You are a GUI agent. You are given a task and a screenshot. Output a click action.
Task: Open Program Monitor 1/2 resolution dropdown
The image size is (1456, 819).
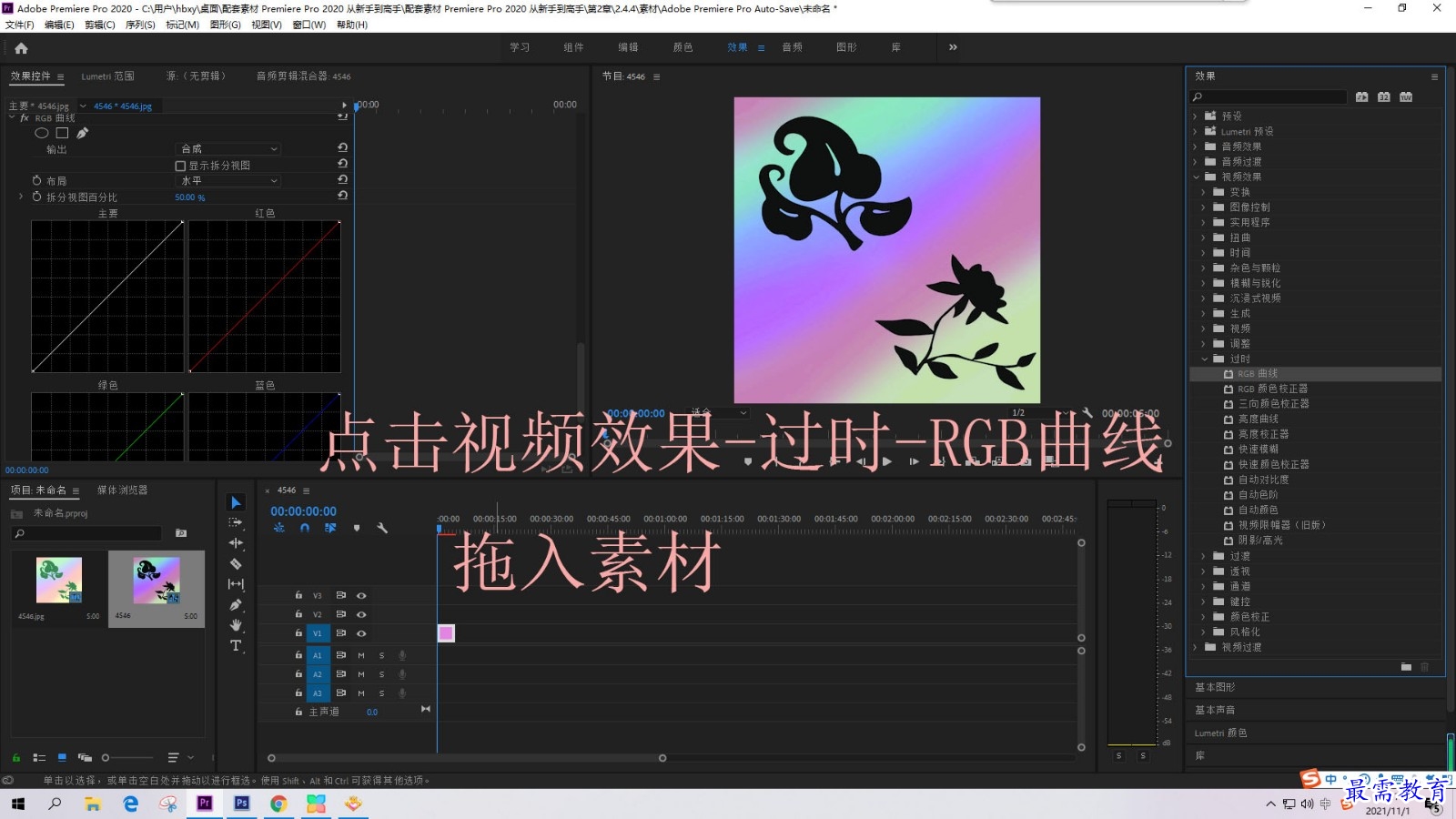point(1041,412)
